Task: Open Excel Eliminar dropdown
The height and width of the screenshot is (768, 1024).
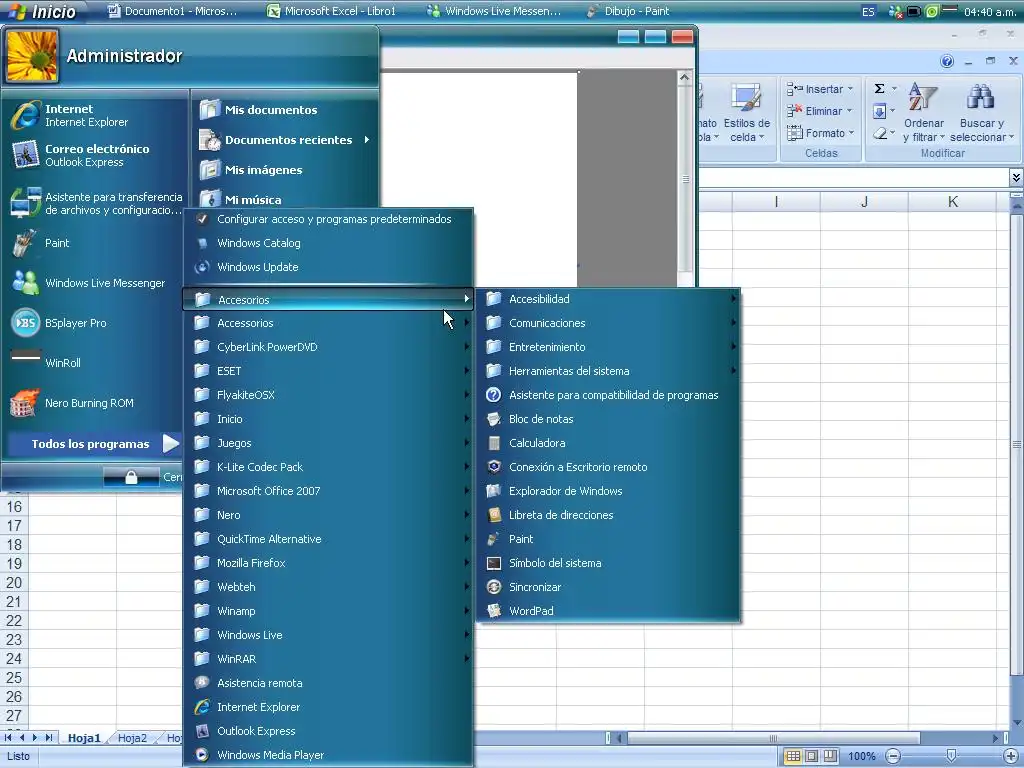Action: point(820,111)
